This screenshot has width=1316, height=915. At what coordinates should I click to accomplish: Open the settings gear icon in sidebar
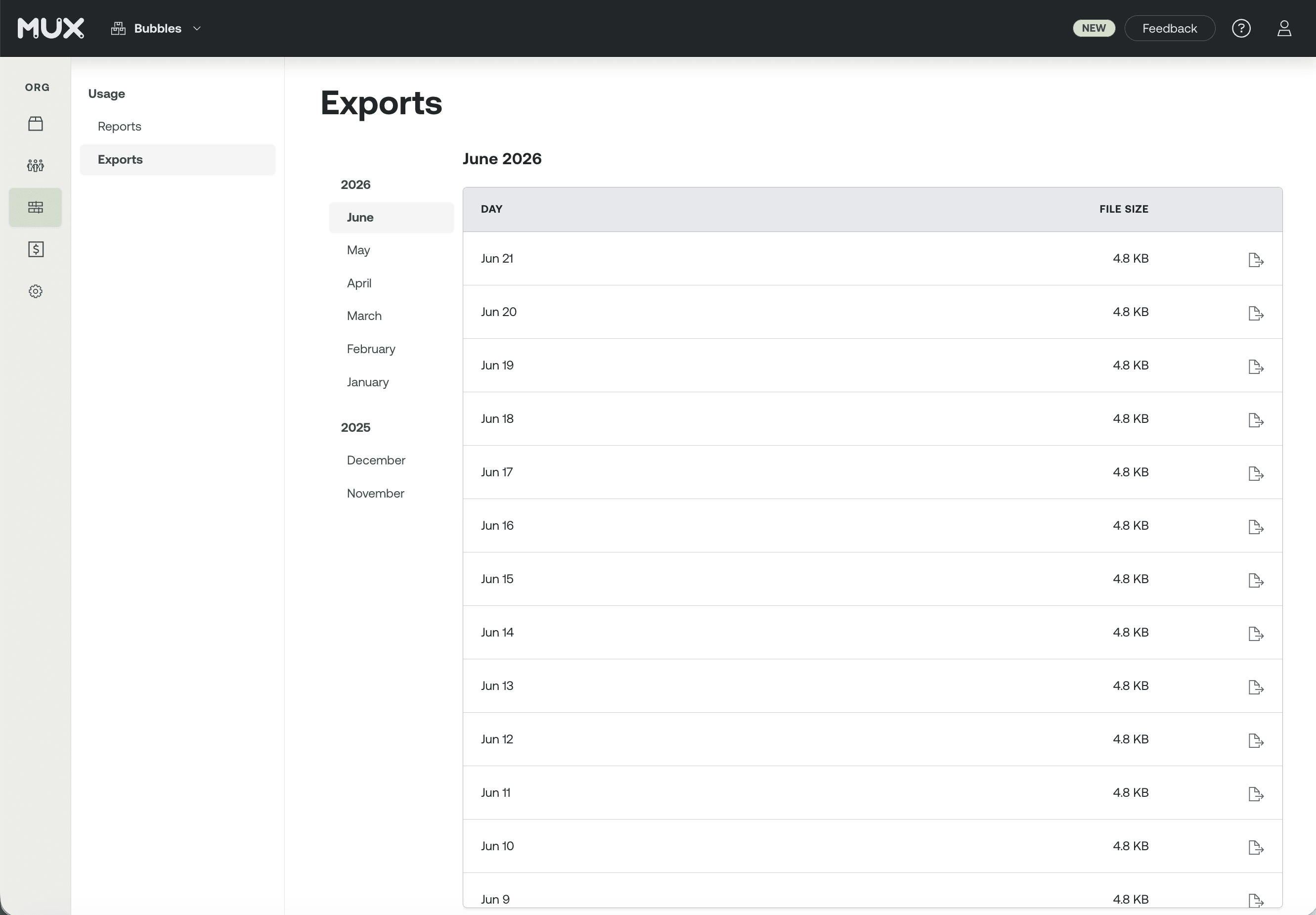(x=36, y=291)
